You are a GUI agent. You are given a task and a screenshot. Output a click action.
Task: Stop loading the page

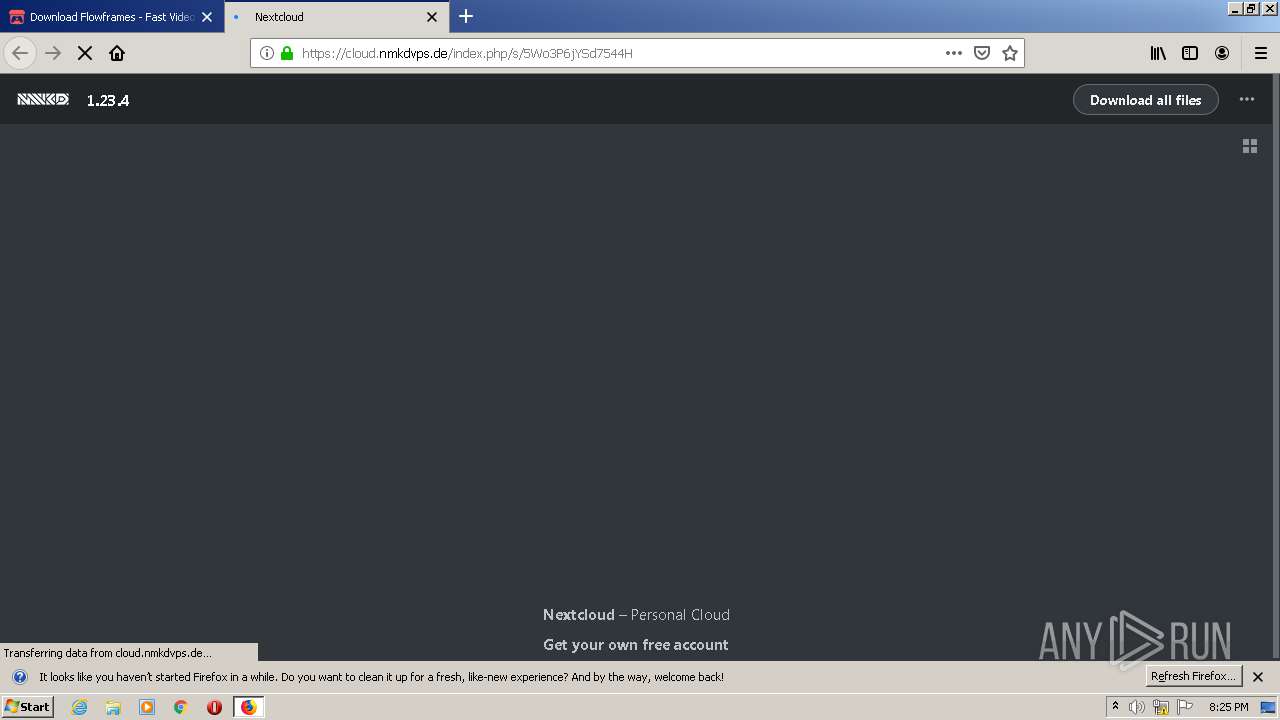pyautogui.click(x=85, y=53)
